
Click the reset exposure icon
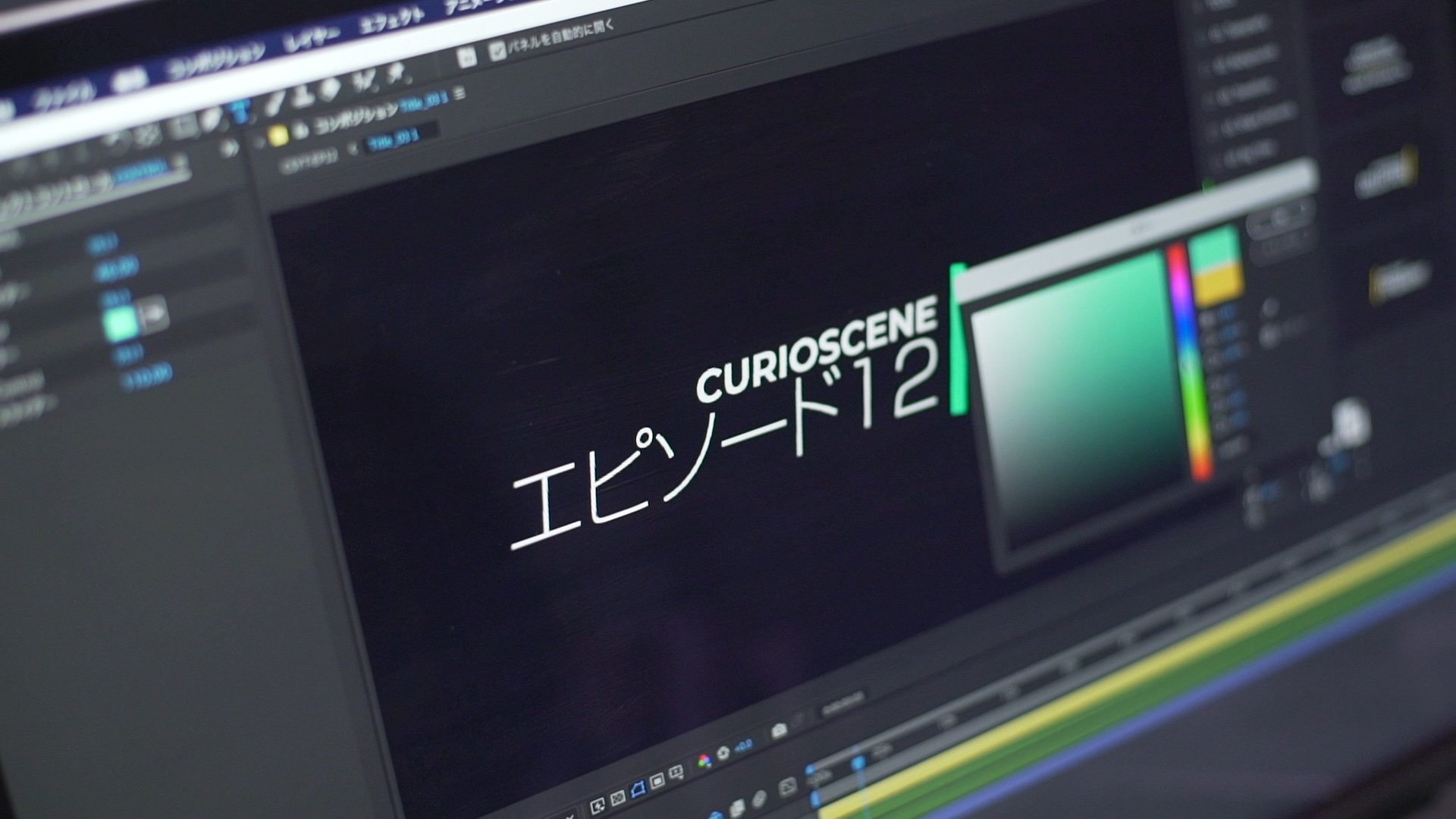723,753
